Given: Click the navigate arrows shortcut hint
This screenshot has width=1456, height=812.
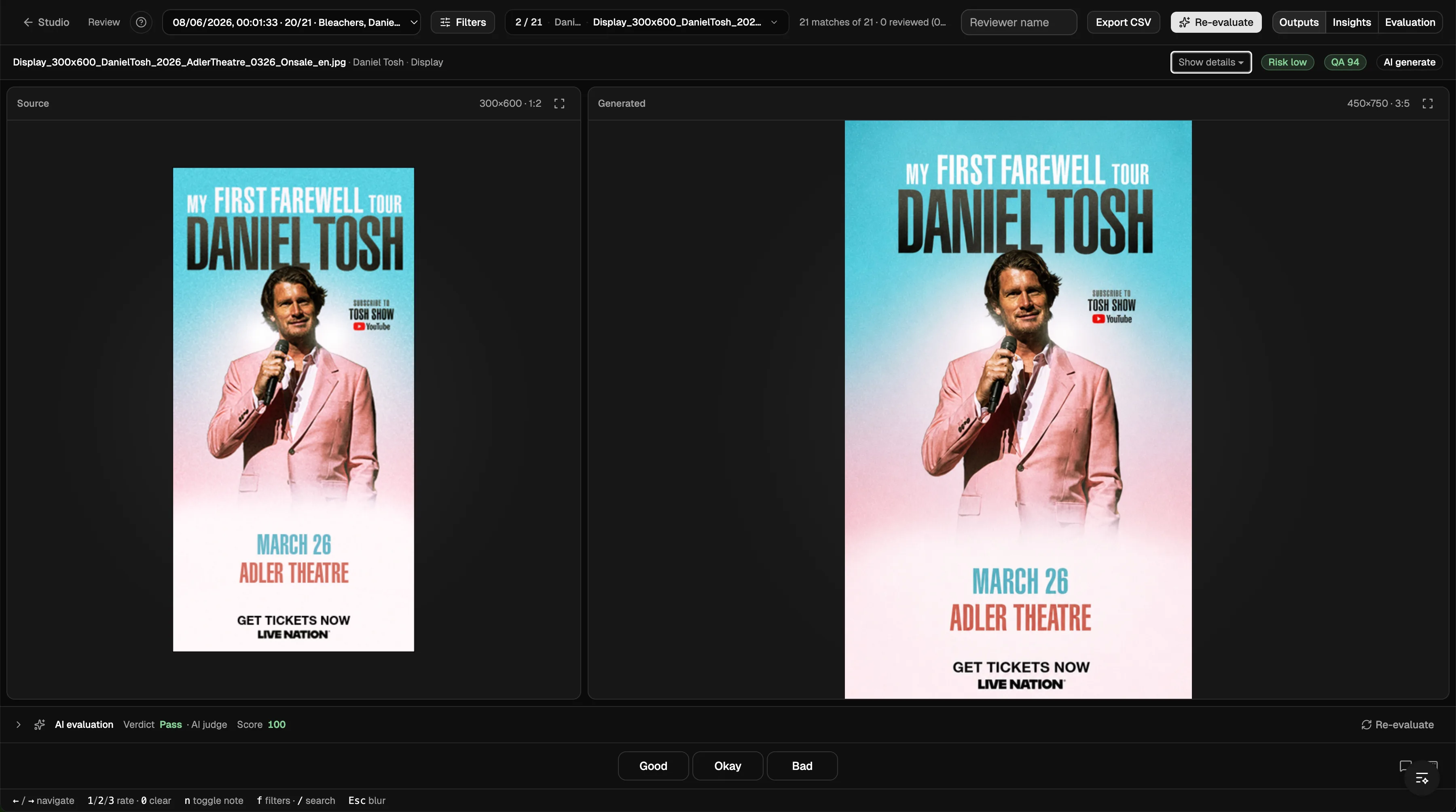Looking at the screenshot, I should [44, 800].
